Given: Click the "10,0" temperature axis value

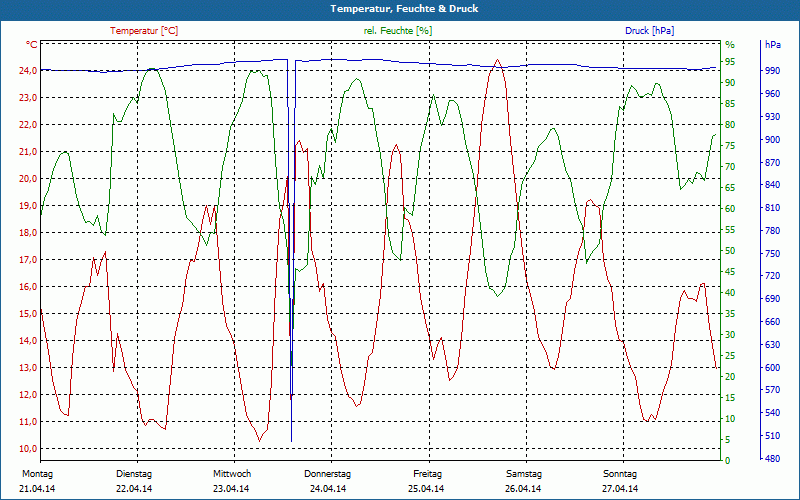Looking at the screenshot, I should coord(28,449).
